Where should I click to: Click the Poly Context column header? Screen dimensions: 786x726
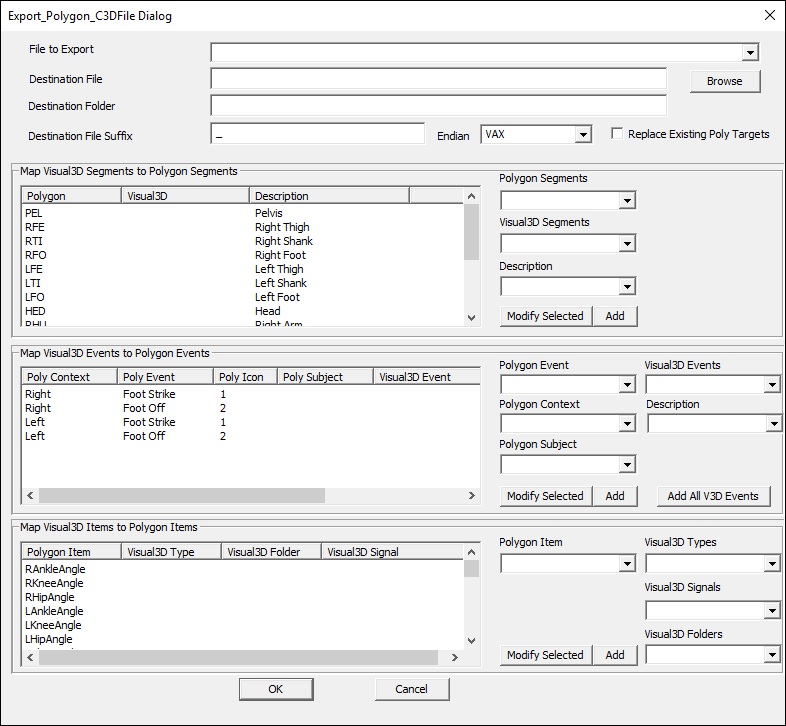pyautogui.click(x=69, y=377)
